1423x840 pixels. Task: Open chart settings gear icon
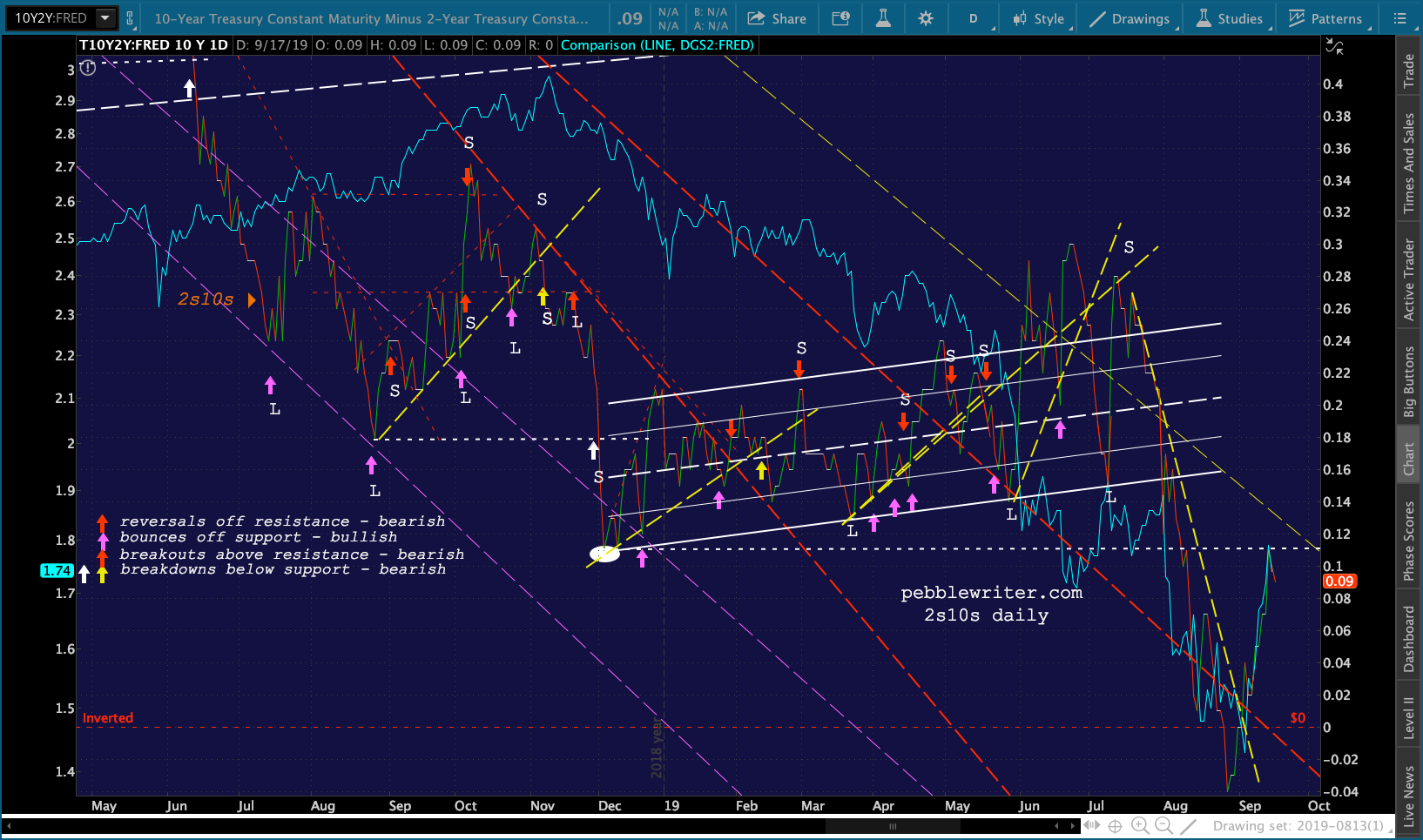coord(926,18)
